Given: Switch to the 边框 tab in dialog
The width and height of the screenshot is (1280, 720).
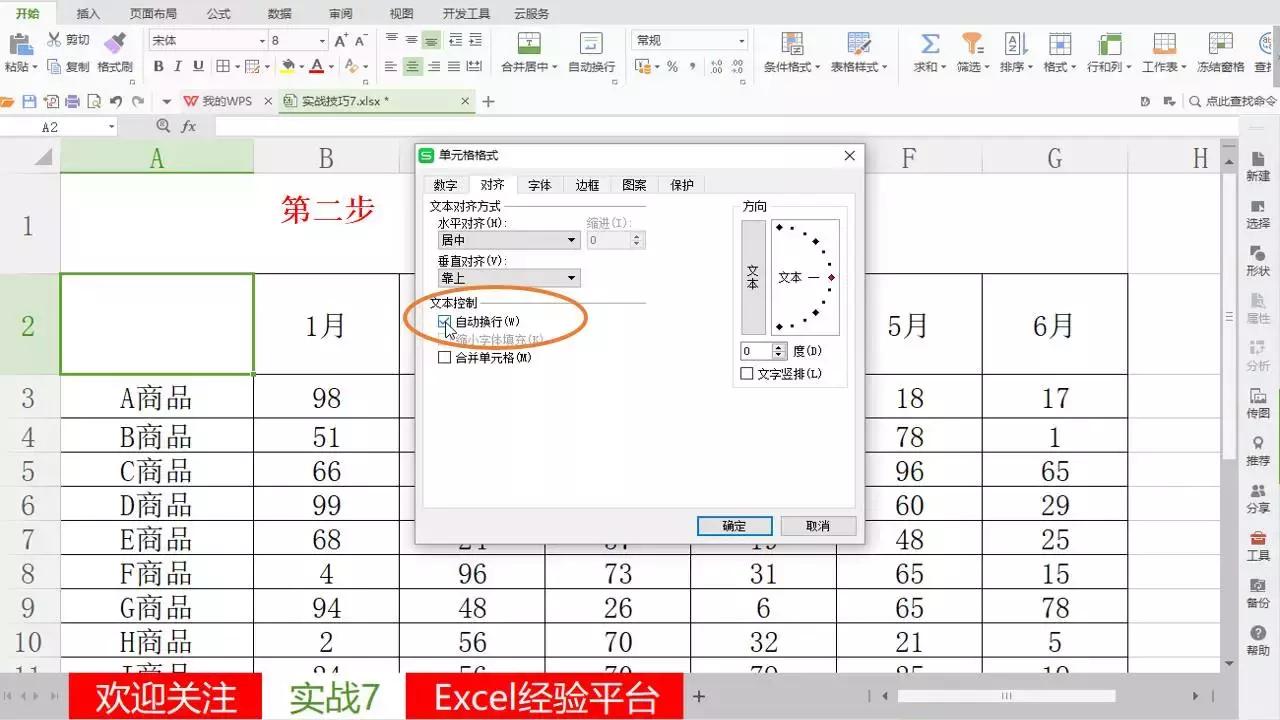Looking at the screenshot, I should tap(585, 184).
